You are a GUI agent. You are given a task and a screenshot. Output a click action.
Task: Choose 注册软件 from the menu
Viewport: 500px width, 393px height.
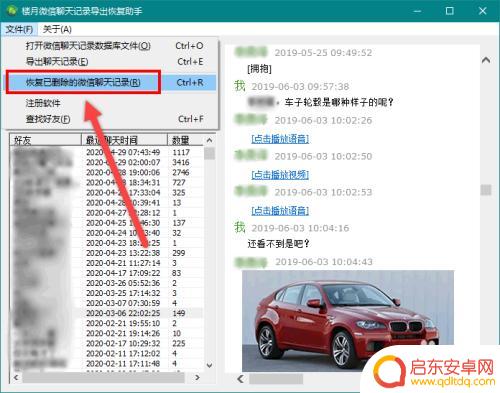[111, 103]
